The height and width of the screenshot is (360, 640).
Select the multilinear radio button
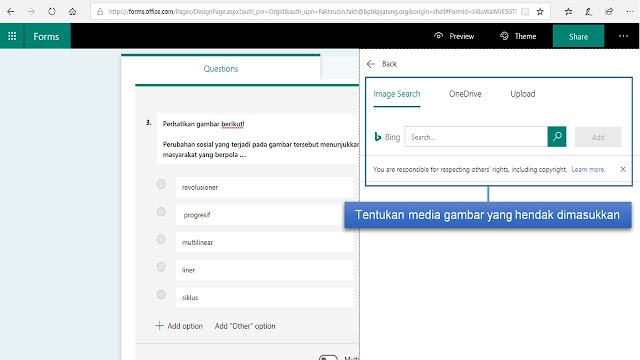tap(161, 239)
